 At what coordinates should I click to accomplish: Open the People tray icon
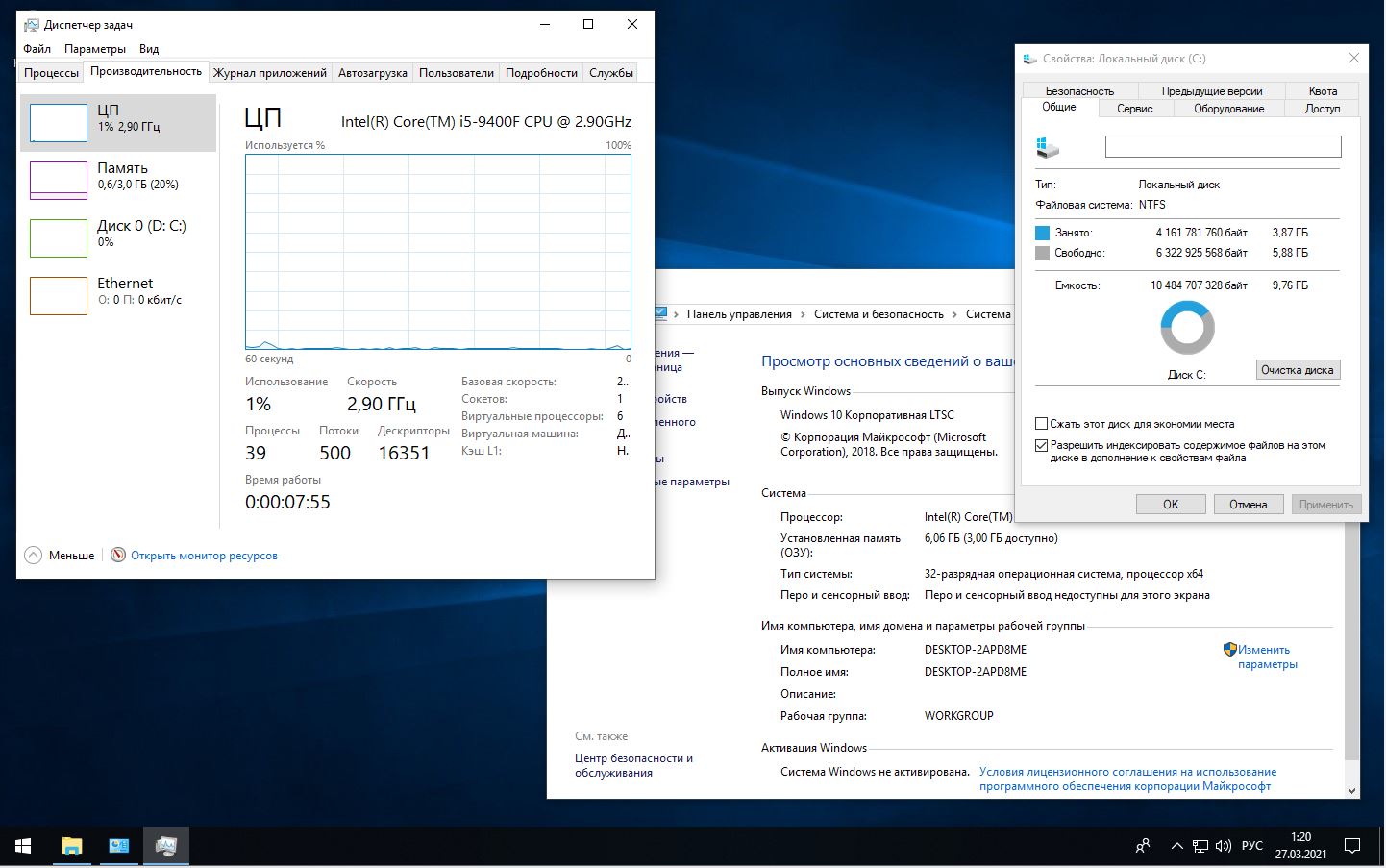1143,846
